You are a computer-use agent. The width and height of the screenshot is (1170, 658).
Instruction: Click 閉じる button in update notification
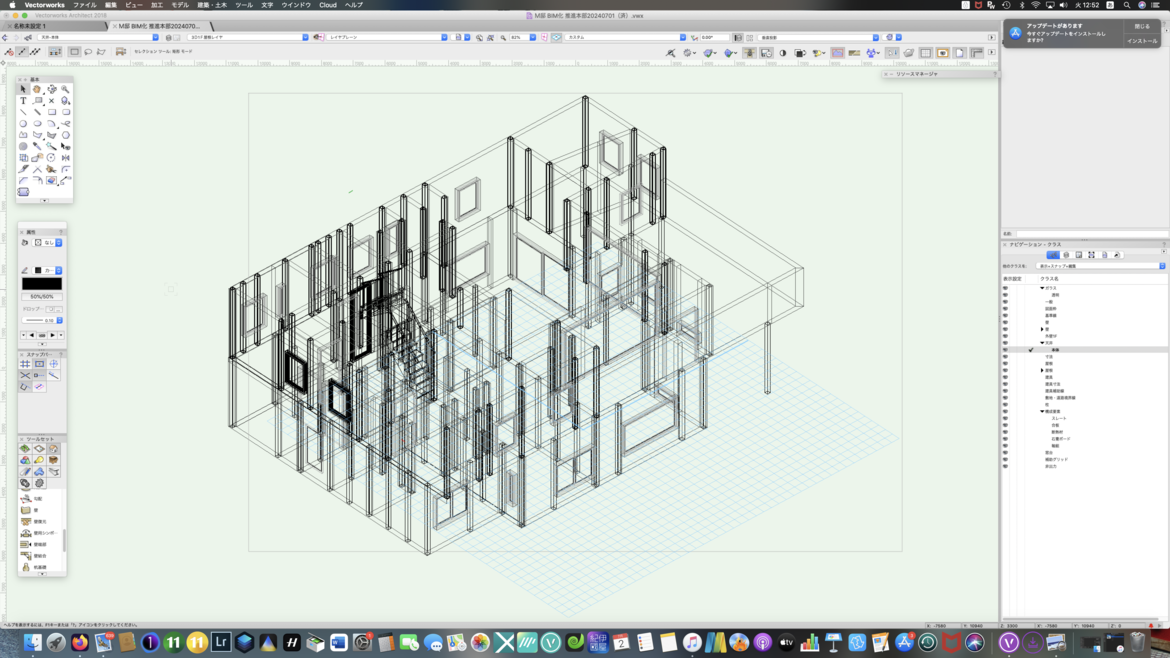coord(1142,27)
